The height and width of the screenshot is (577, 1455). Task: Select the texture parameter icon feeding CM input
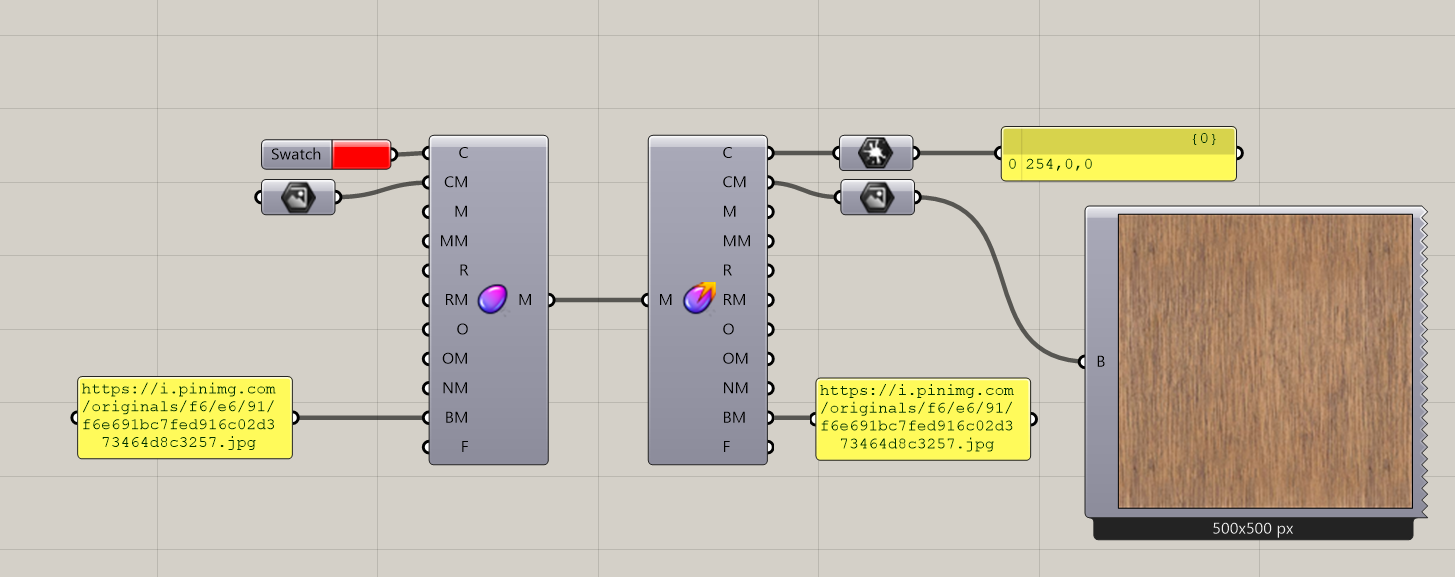pyautogui.click(x=298, y=198)
